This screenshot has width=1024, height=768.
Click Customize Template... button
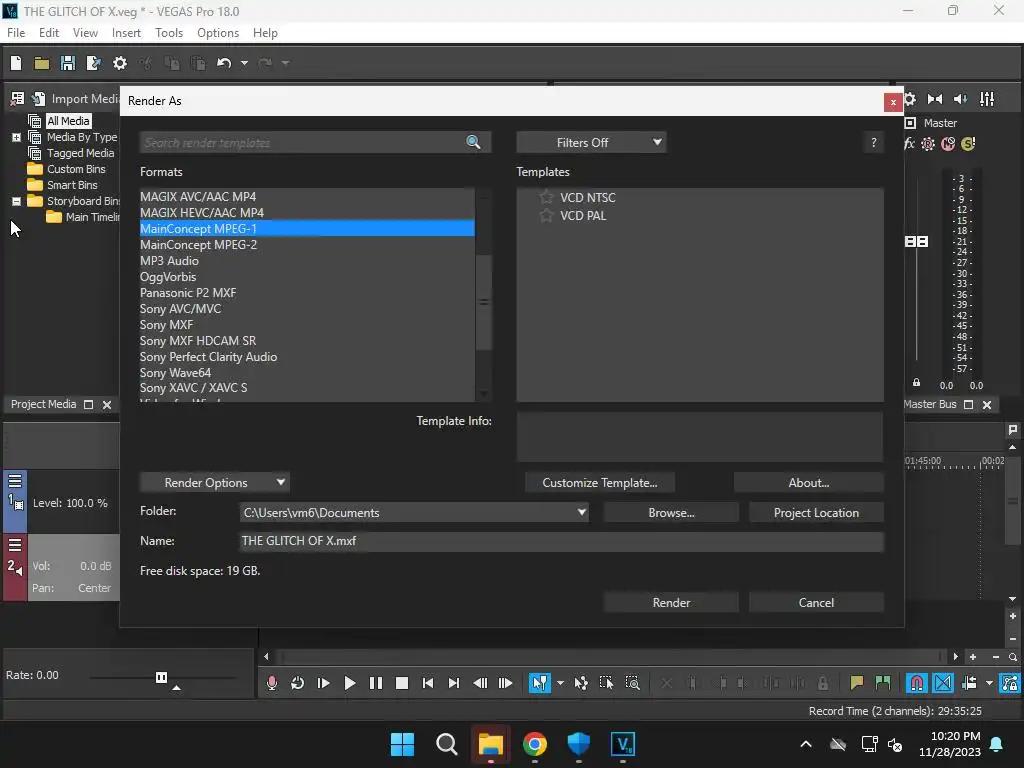coord(600,483)
